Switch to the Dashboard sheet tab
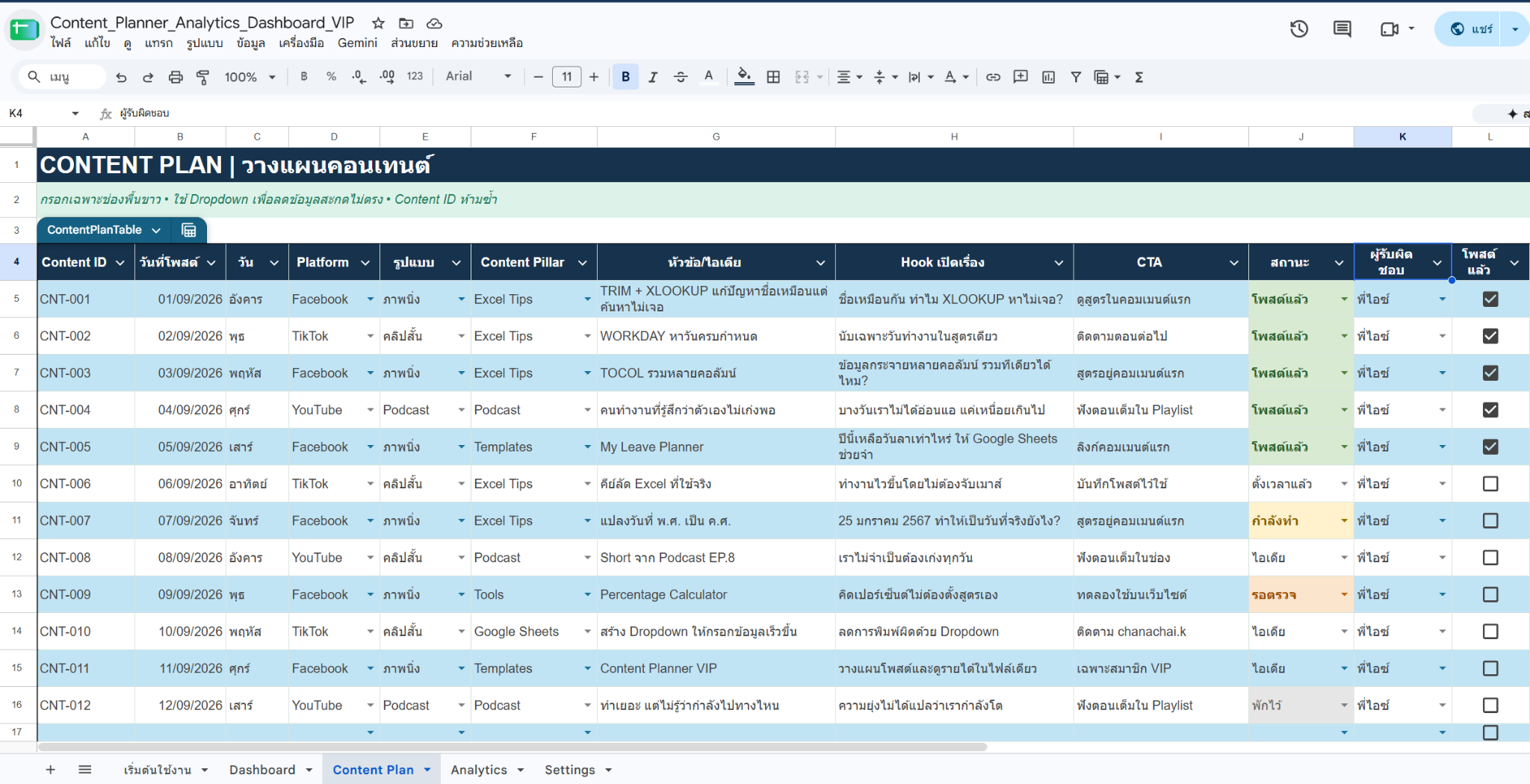This screenshot has height=784, width=1530. (262, 770)
